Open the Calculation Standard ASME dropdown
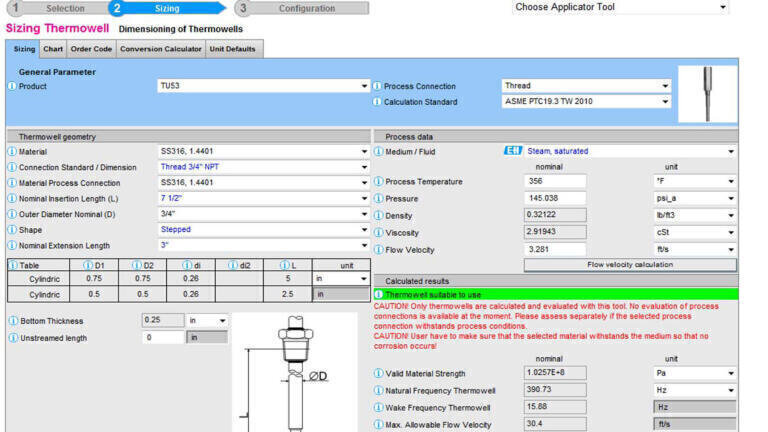The height and width of the screenshot is (432, 768). 586,101
